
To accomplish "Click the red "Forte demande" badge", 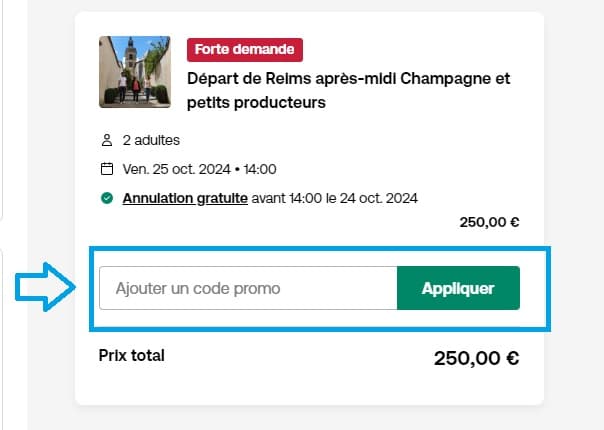I will point(245,49).
